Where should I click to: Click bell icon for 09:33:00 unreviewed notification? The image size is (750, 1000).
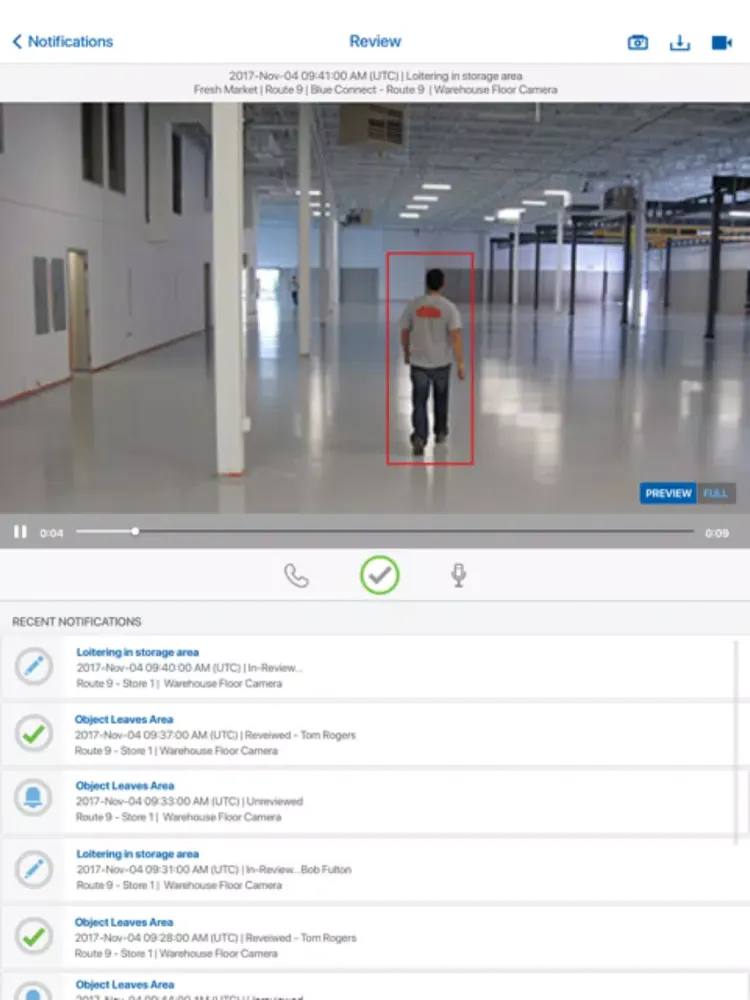[x=34, y=799]
